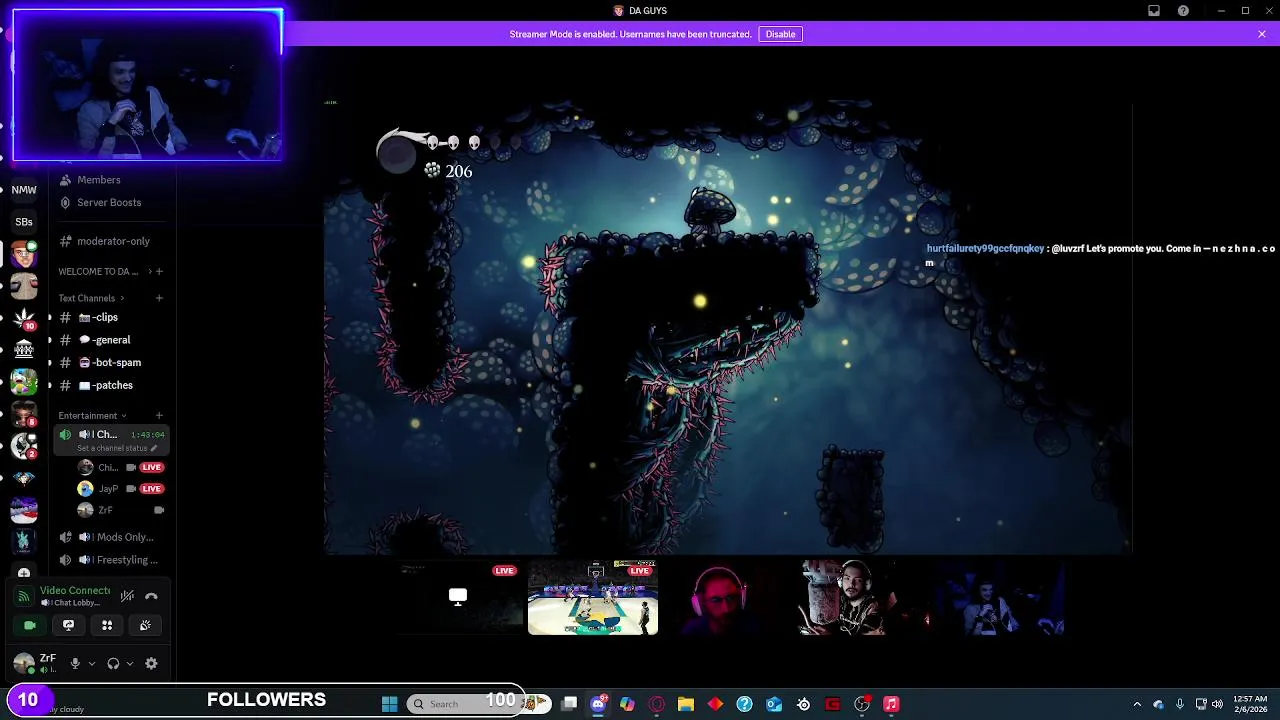Expand the WELCOME TO DA category

[x=105, y=271]
